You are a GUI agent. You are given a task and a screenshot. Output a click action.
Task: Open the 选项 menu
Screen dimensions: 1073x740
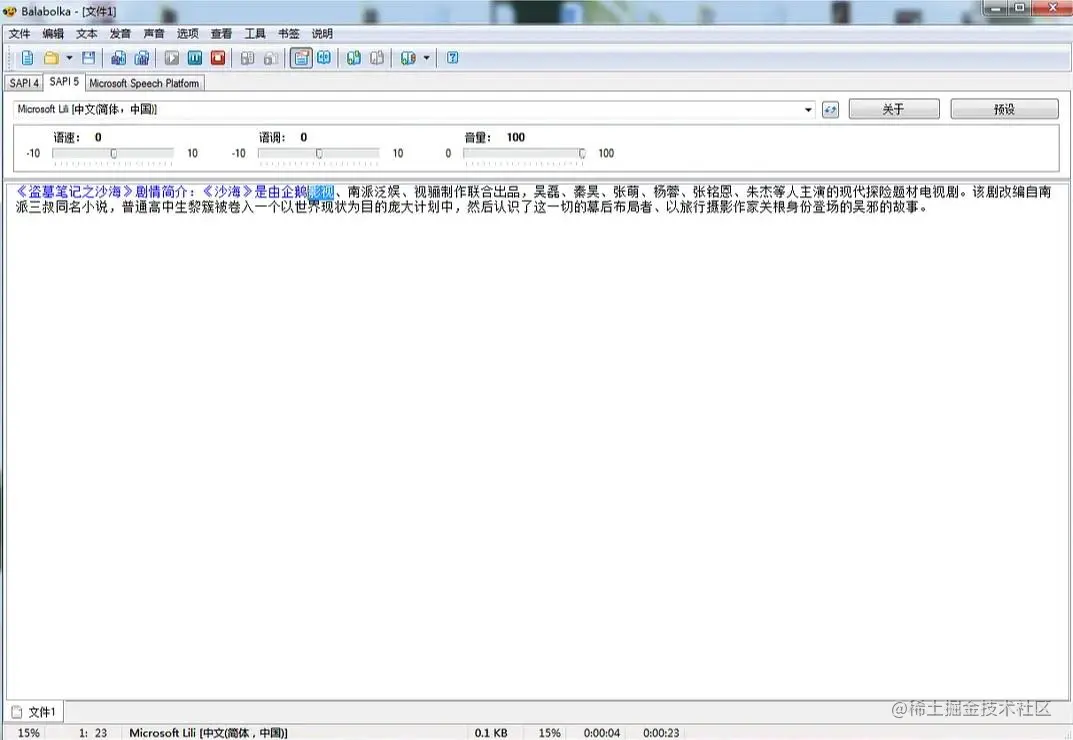pyautogui.click(x=188, y=34)
